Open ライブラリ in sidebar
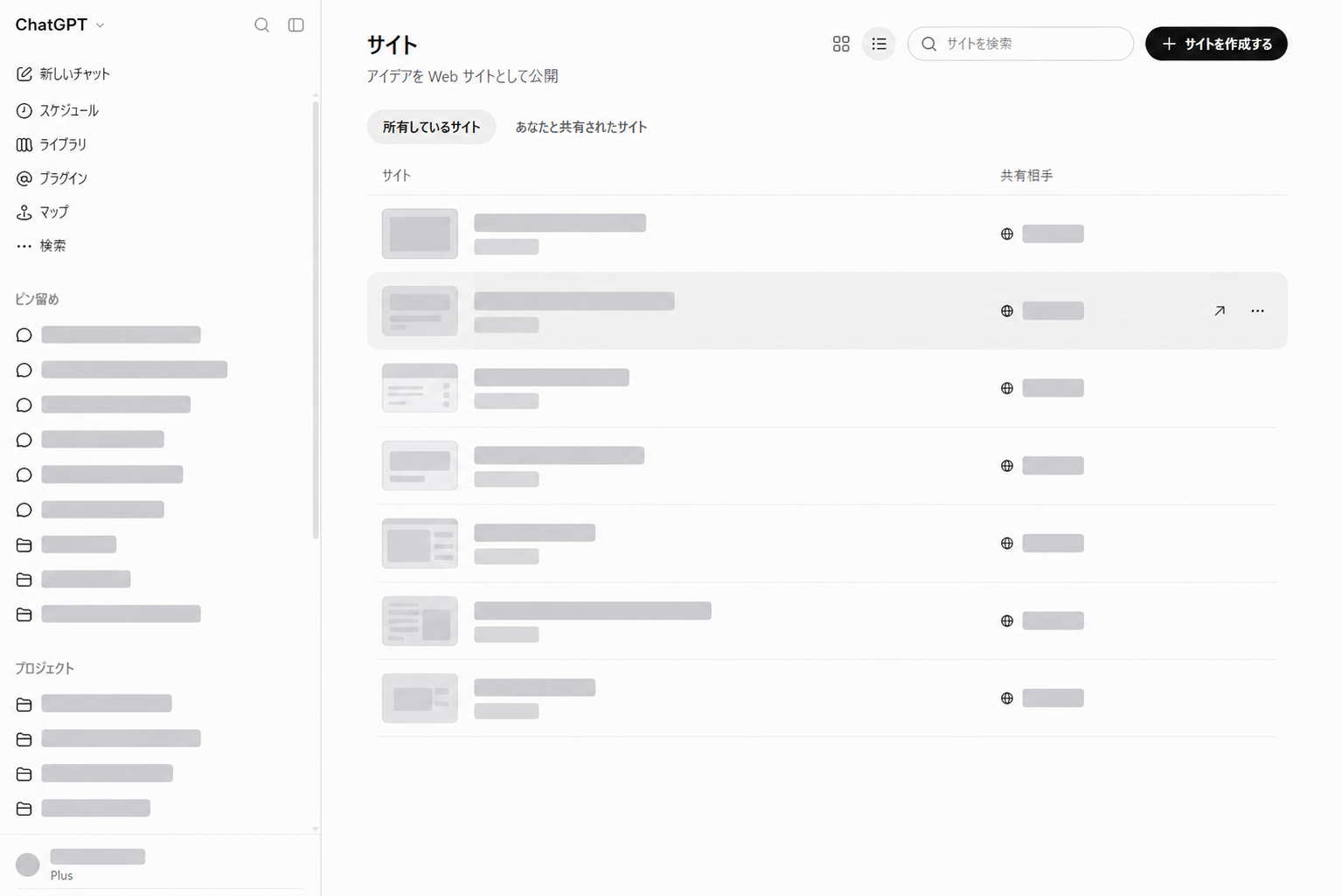 pos(52,145)
